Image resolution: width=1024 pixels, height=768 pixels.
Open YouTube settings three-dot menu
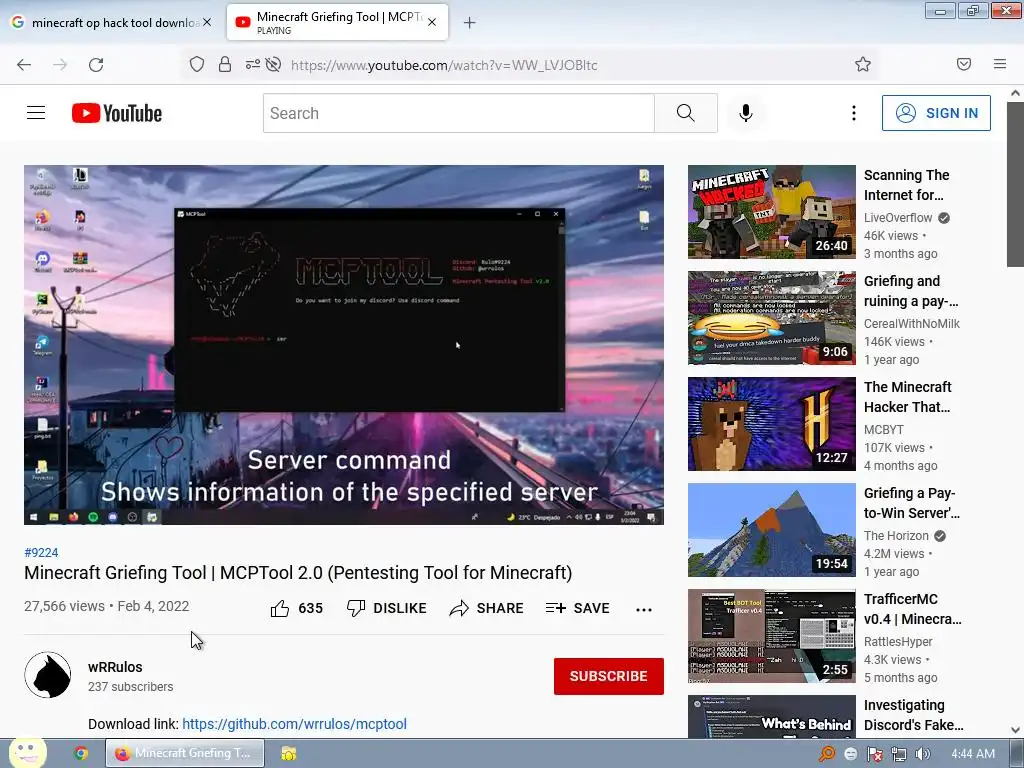854,113
